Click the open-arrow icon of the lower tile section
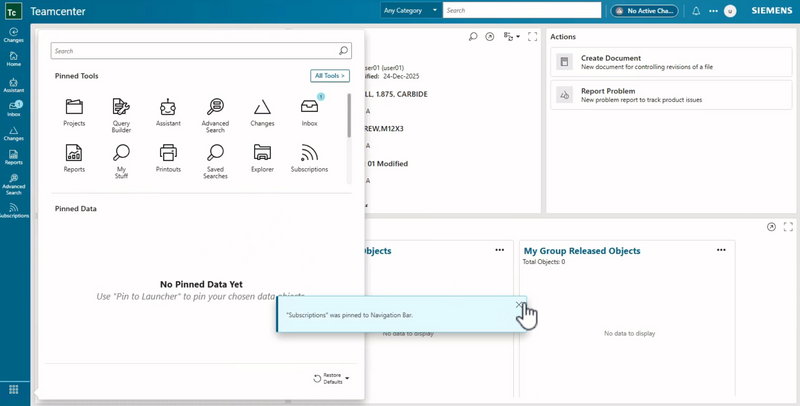800x406 pixels. [x=771, y=226]
